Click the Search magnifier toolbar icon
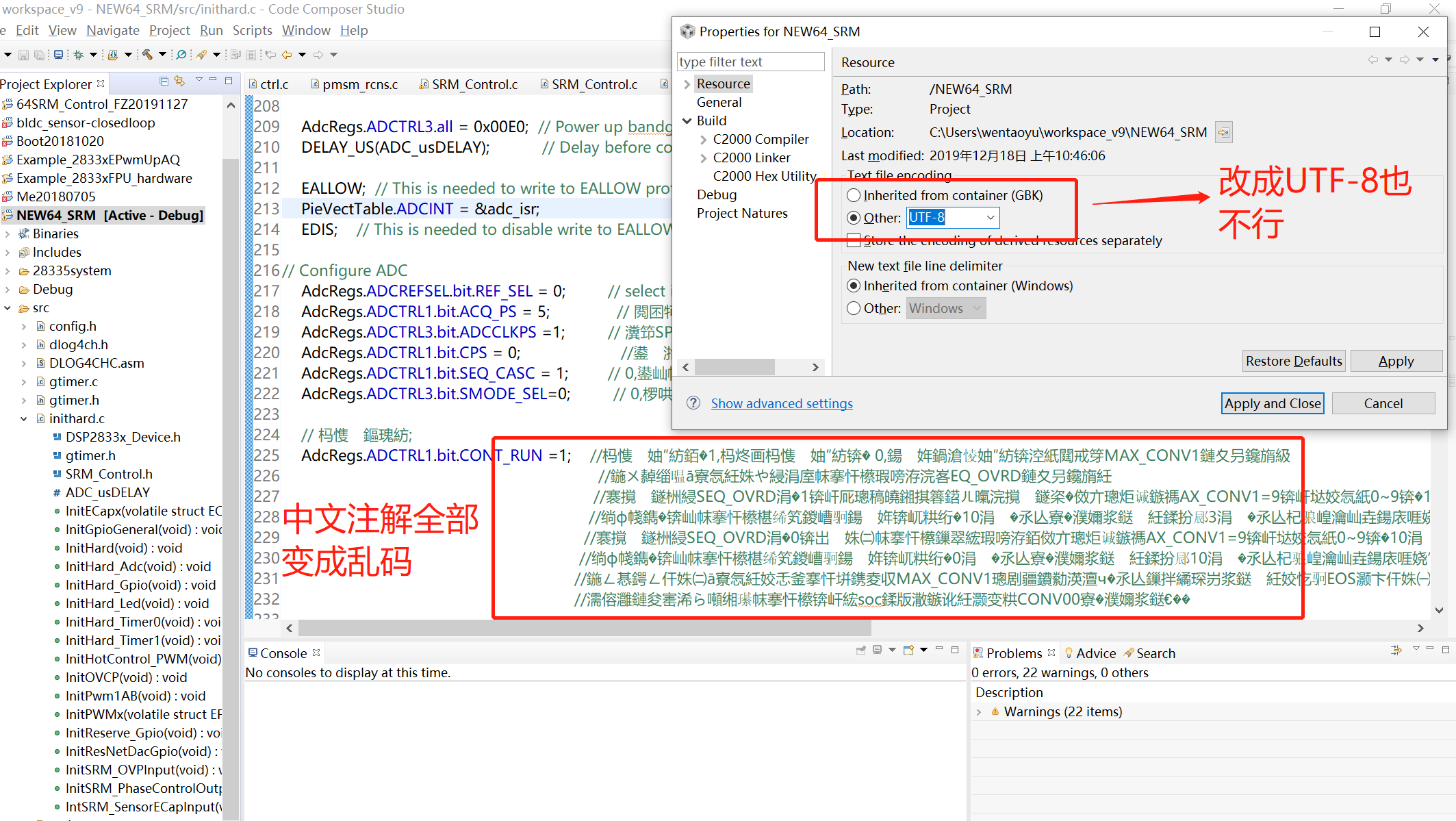 pos(181,55)
